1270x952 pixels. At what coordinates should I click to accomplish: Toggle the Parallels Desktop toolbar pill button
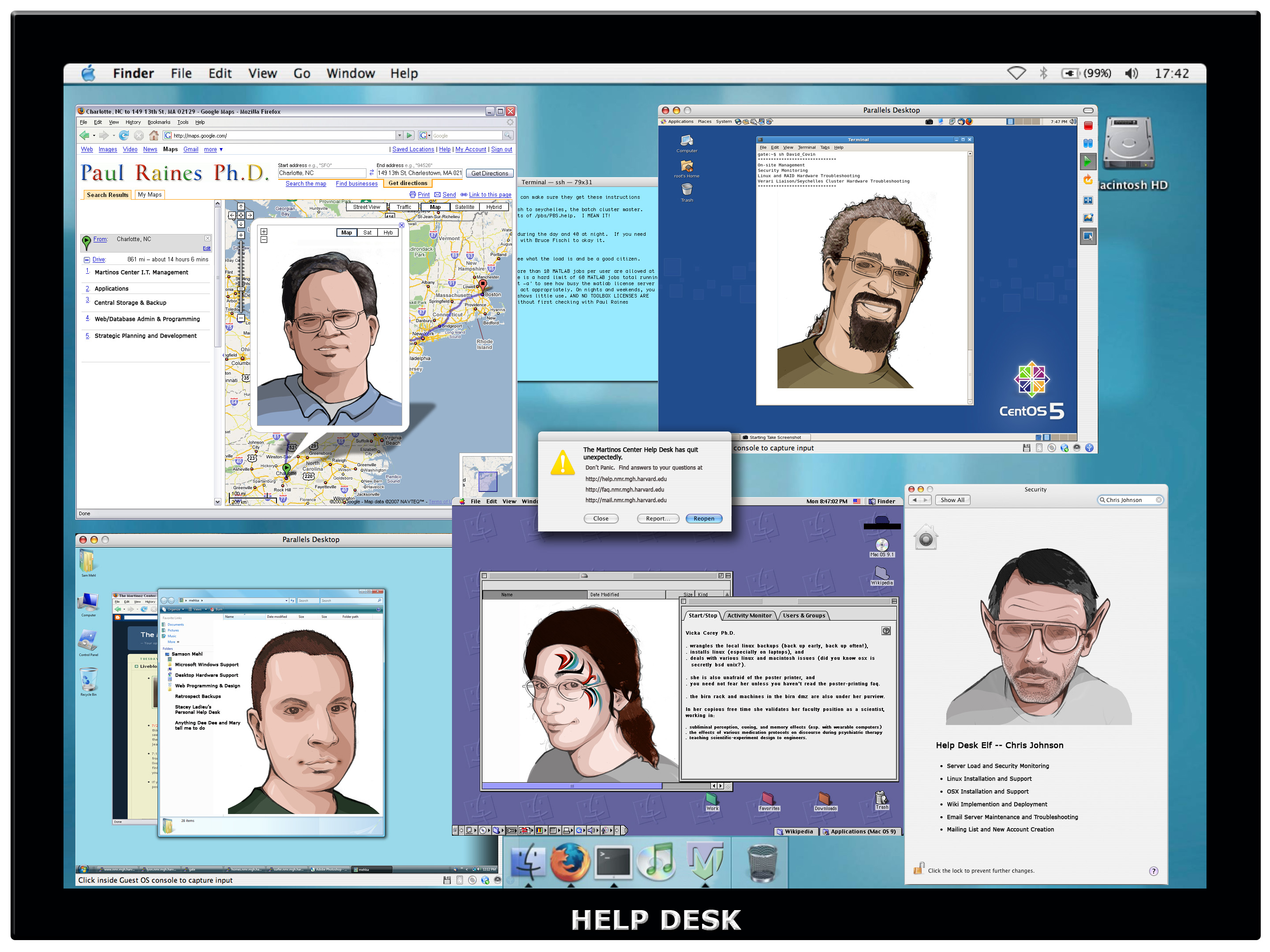[1088, 110]
